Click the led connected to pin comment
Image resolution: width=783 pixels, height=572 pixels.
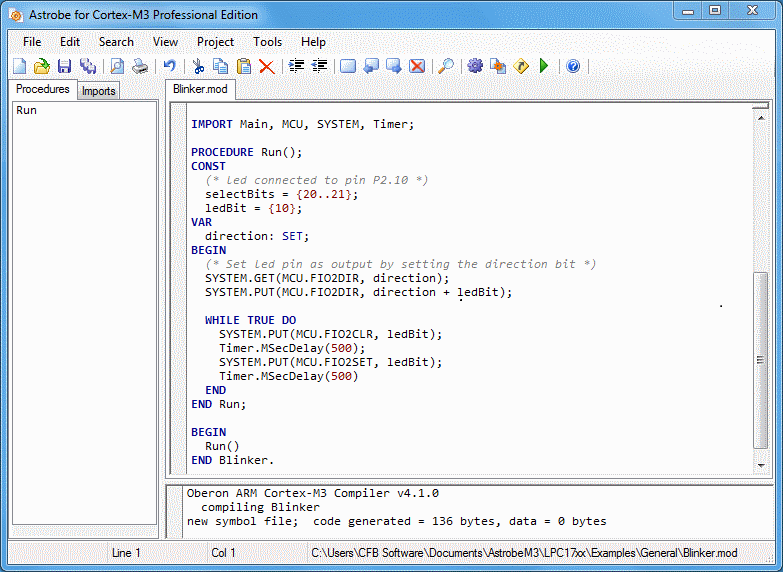point(317,180)
